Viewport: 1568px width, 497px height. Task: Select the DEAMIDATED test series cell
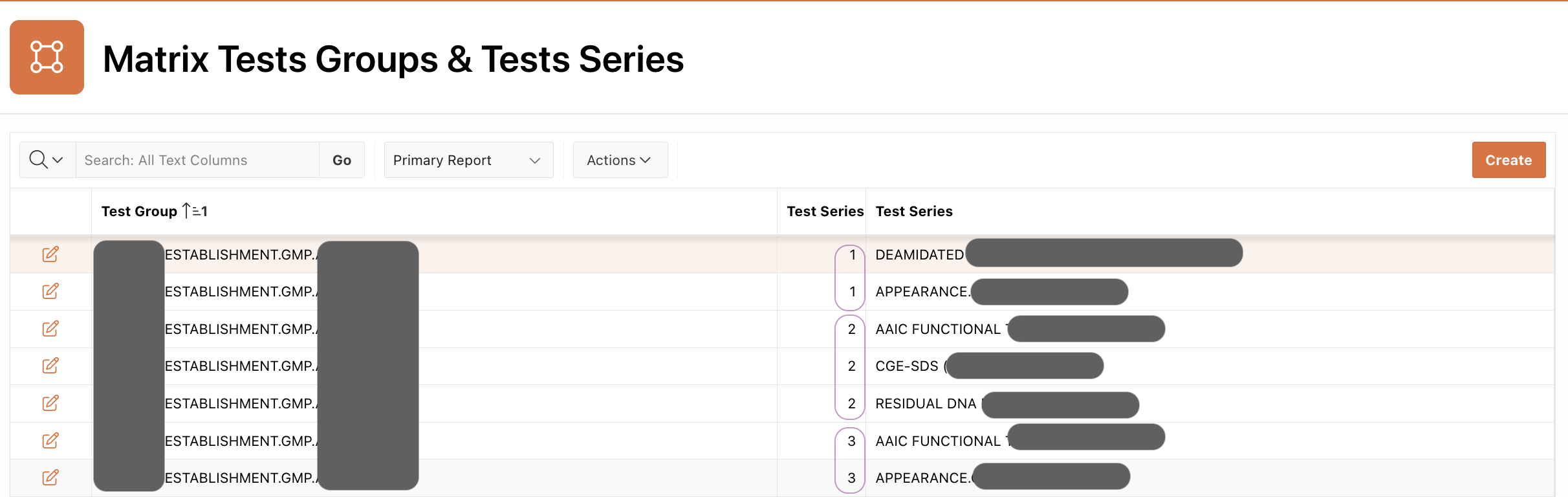[919, 255]
